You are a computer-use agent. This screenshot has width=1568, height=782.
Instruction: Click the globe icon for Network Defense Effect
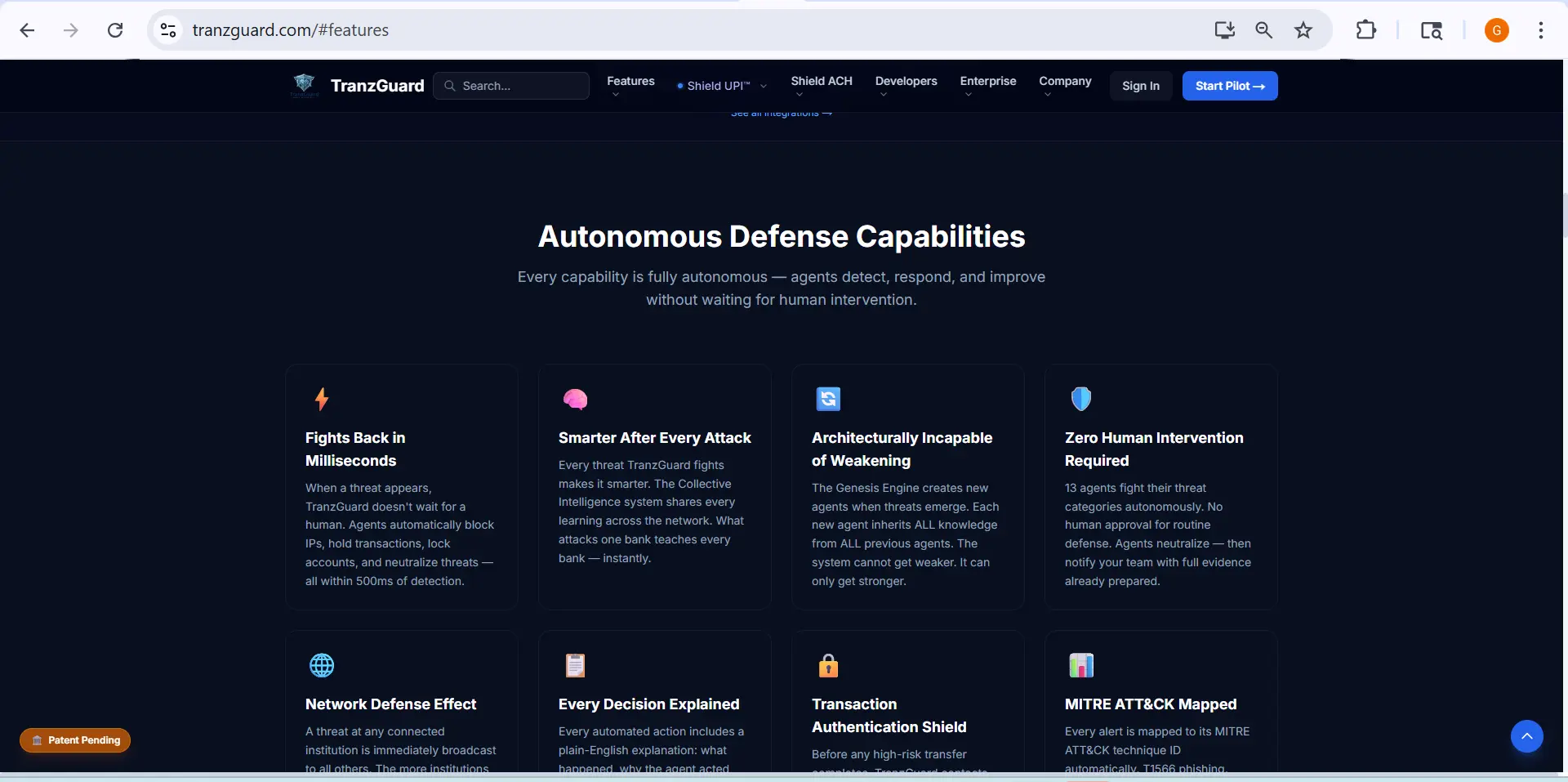coord(322,665)
